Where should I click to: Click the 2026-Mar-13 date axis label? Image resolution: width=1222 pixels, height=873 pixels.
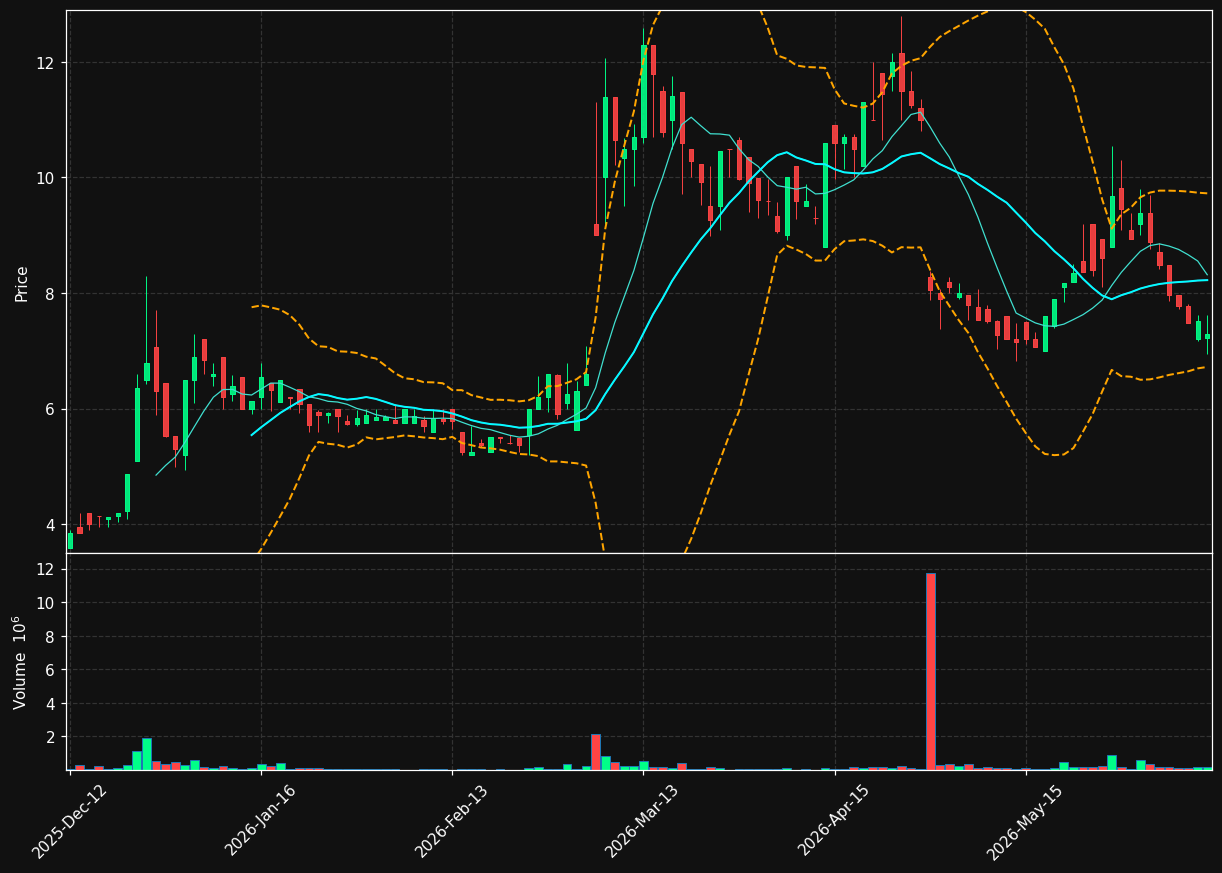coord(643,821)
